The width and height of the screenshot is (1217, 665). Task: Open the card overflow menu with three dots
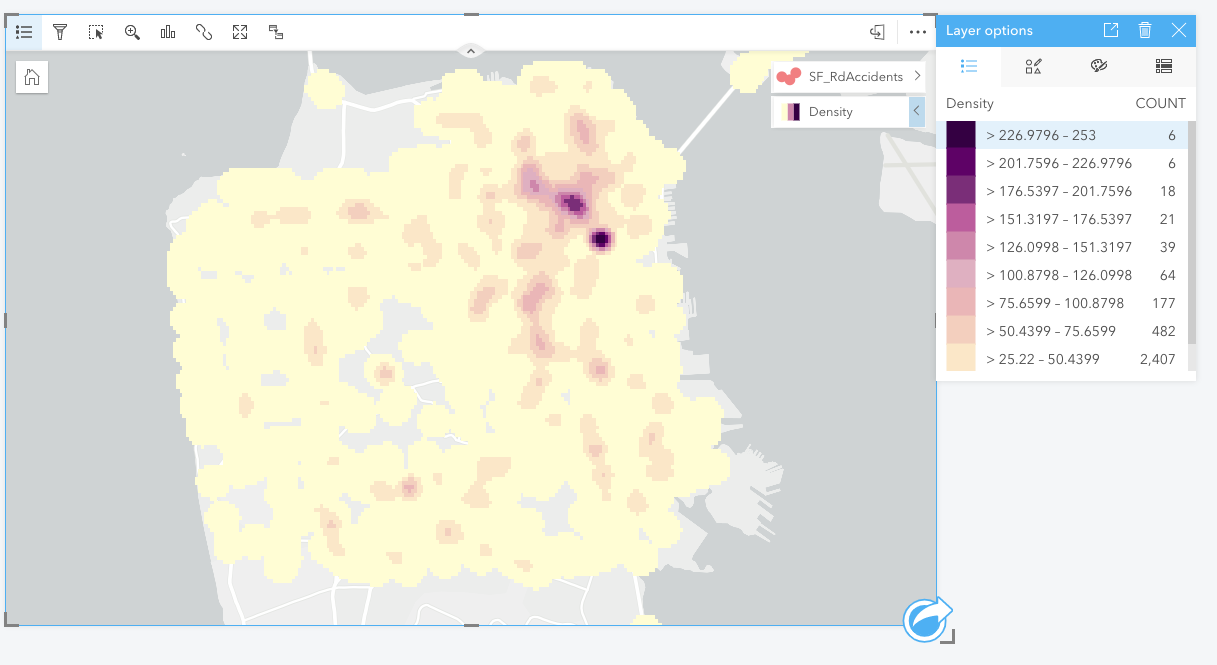(x=918, y=32)
